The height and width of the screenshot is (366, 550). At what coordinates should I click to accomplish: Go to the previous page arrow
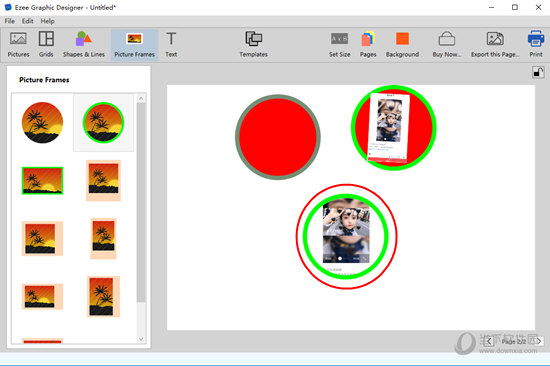point(490,341)
